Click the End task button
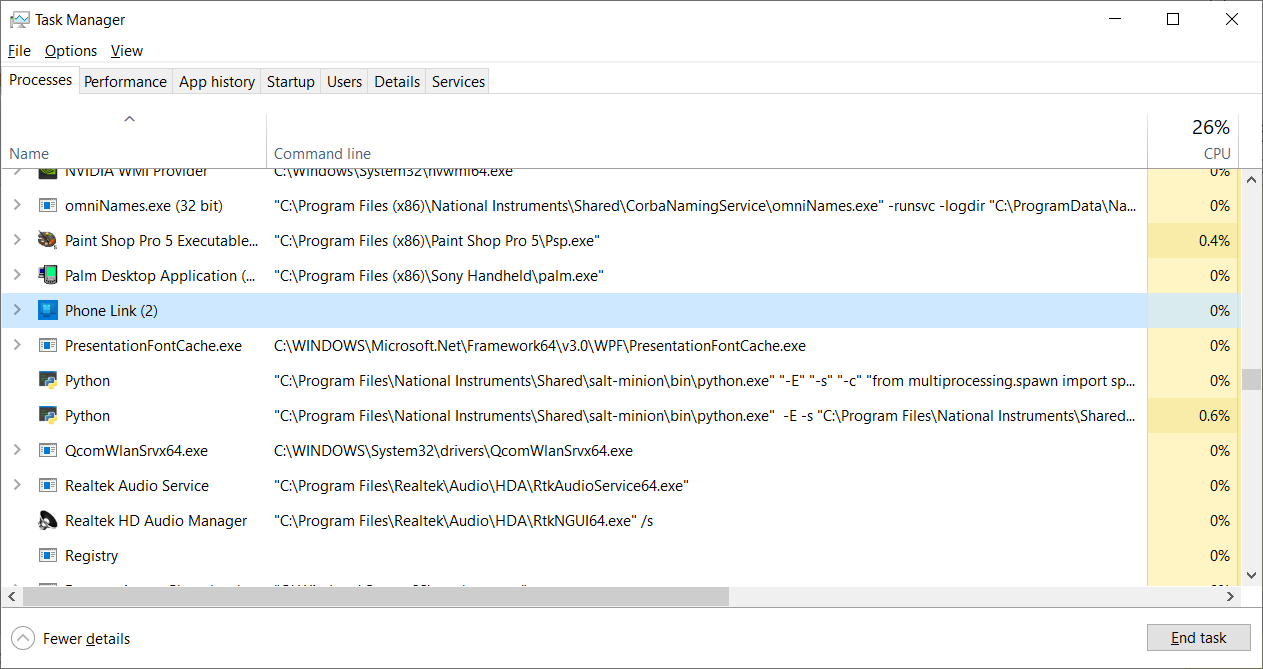Image resolution: width=1263 pixels, height=669 pixels. tap(1199, 638)
